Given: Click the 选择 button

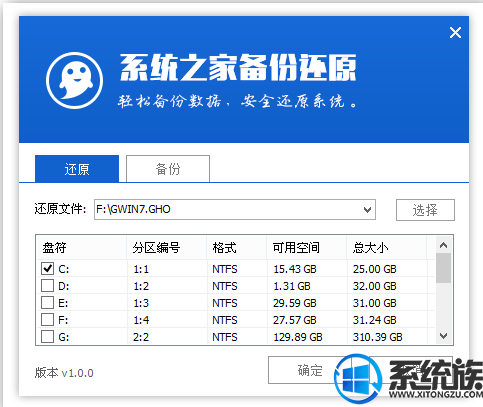Looking at the screenshot, I should (x=425, y=210).
